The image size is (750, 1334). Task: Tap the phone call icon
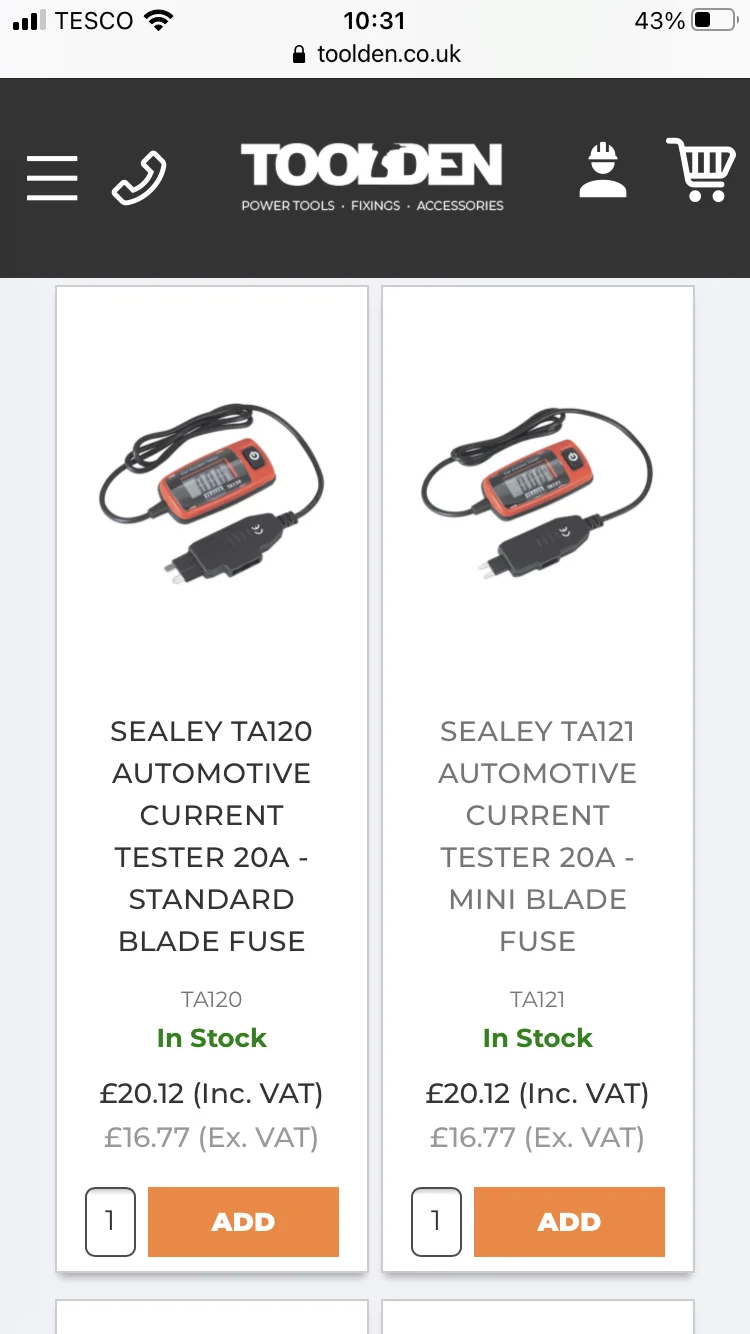point(139,178)
